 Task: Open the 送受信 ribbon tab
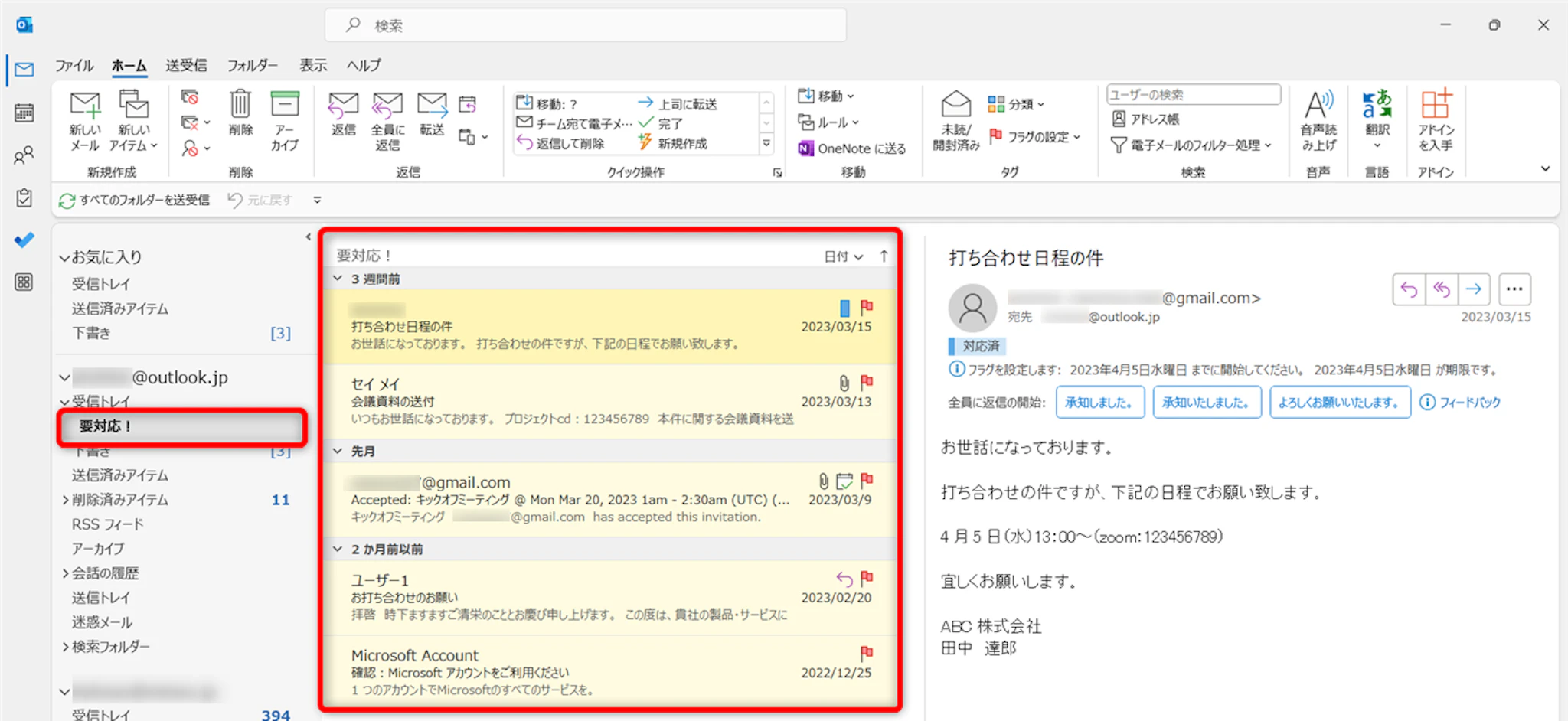[x=186, y=66]
